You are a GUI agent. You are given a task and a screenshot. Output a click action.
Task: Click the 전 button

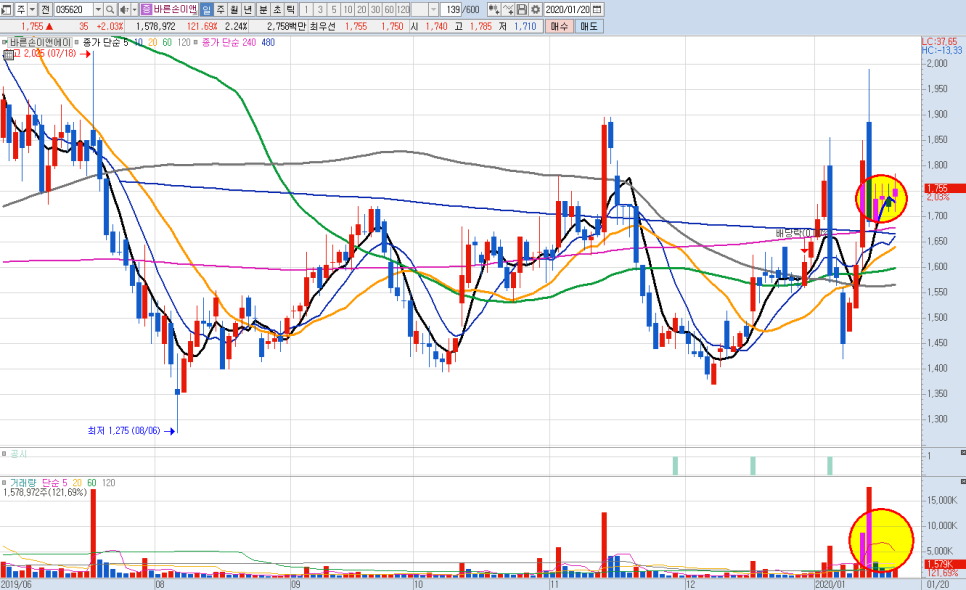click(46, 9)
